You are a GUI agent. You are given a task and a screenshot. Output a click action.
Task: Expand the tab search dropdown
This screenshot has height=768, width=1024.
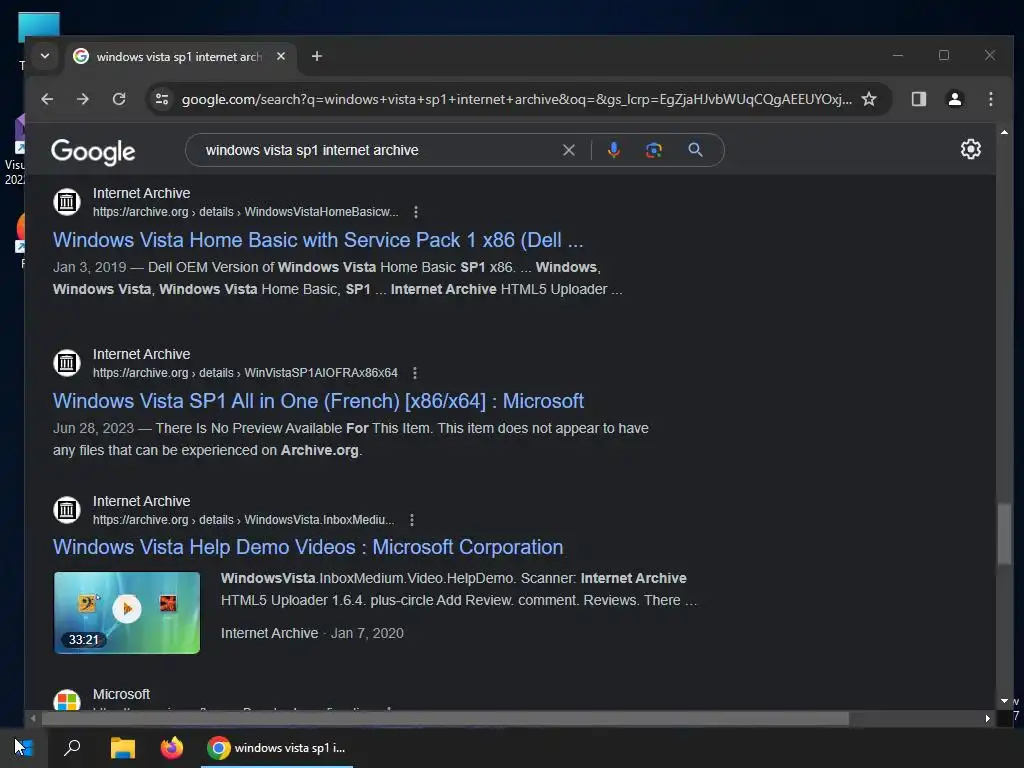click(x=45, y=56)
